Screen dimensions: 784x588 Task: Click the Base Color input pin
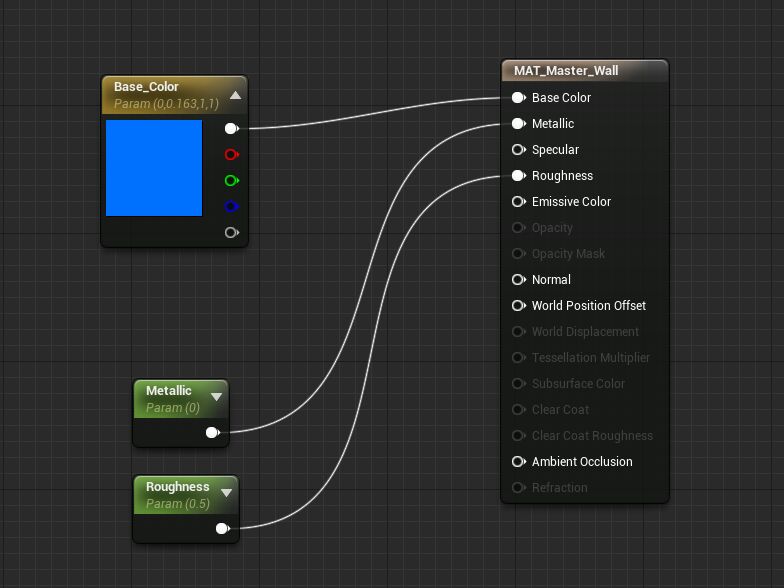click(x=518, y=98)
